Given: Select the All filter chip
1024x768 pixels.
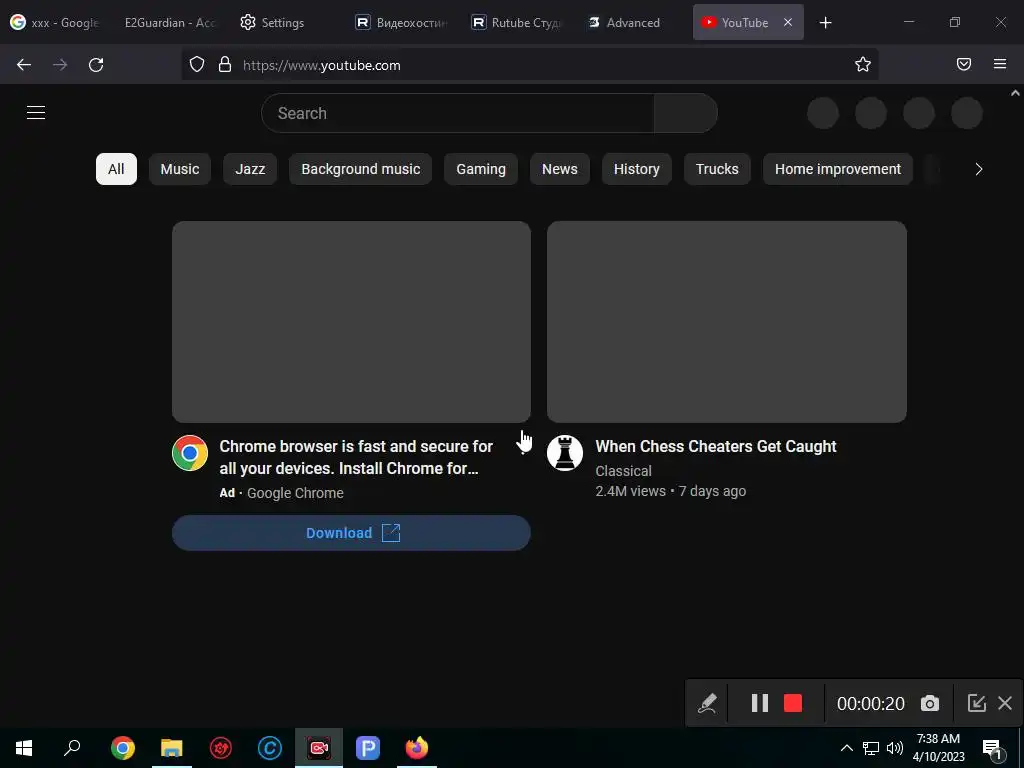Looking at the screenshot, I should click(x=116, y=169).
